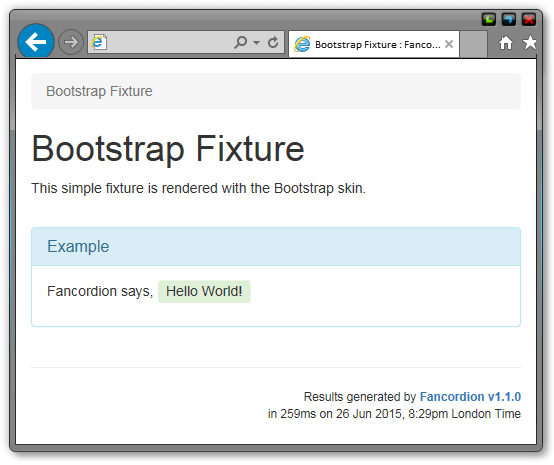Click the red close window button
This screenshot has width=554, height=465.
(529, 19)
